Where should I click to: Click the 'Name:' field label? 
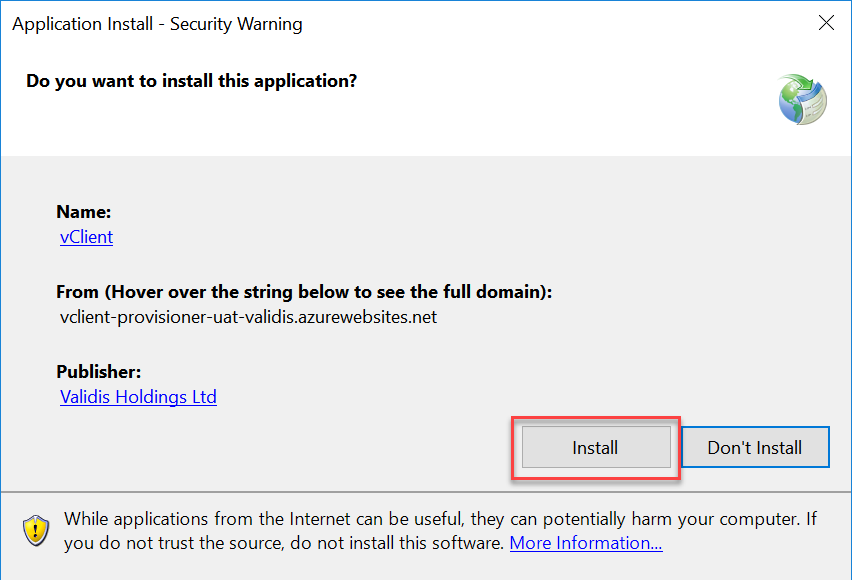83,212
